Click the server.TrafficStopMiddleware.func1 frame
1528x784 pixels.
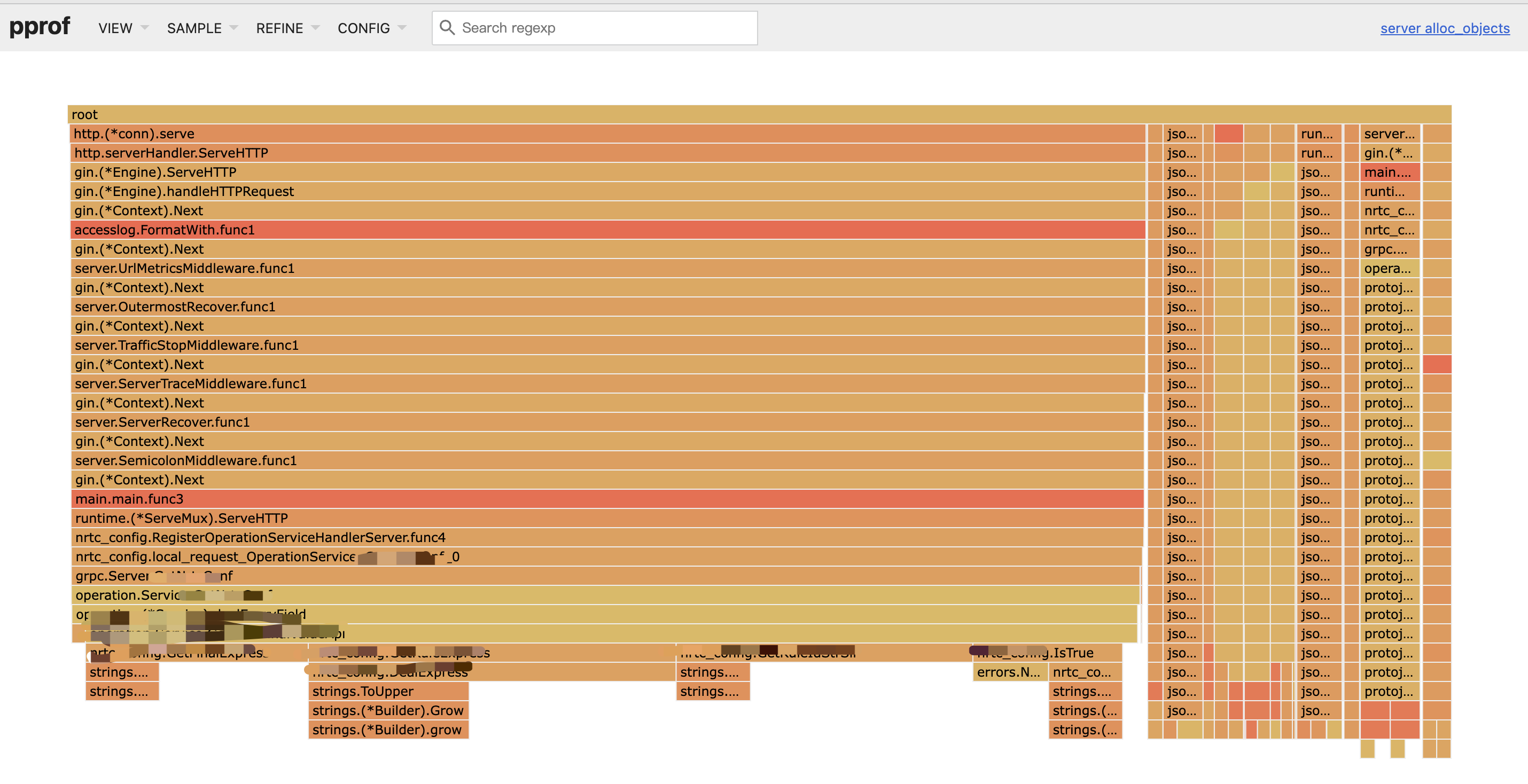(607, 345)
